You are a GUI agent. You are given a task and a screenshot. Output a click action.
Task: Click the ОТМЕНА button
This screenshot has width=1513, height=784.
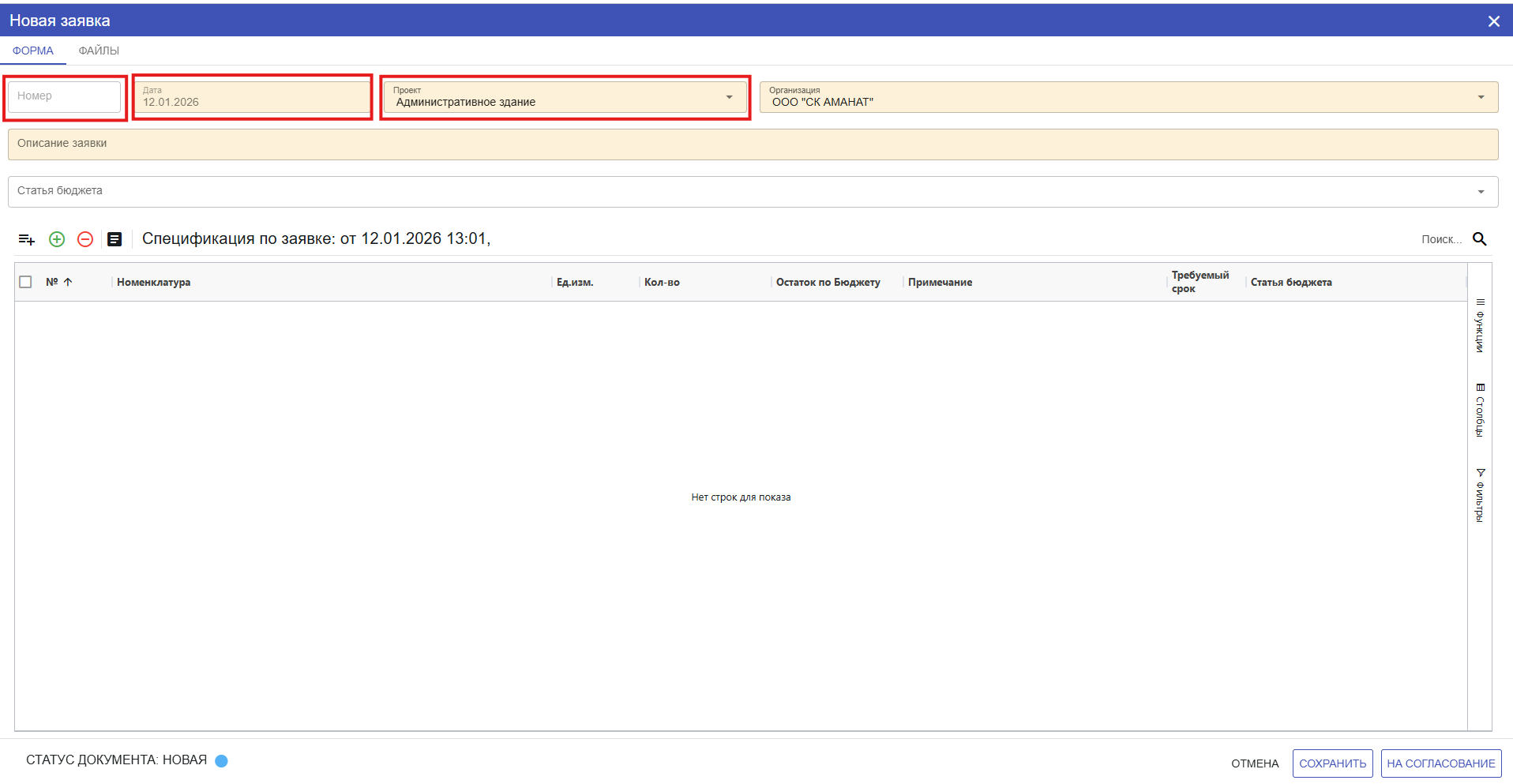(x=1255, y=763)
